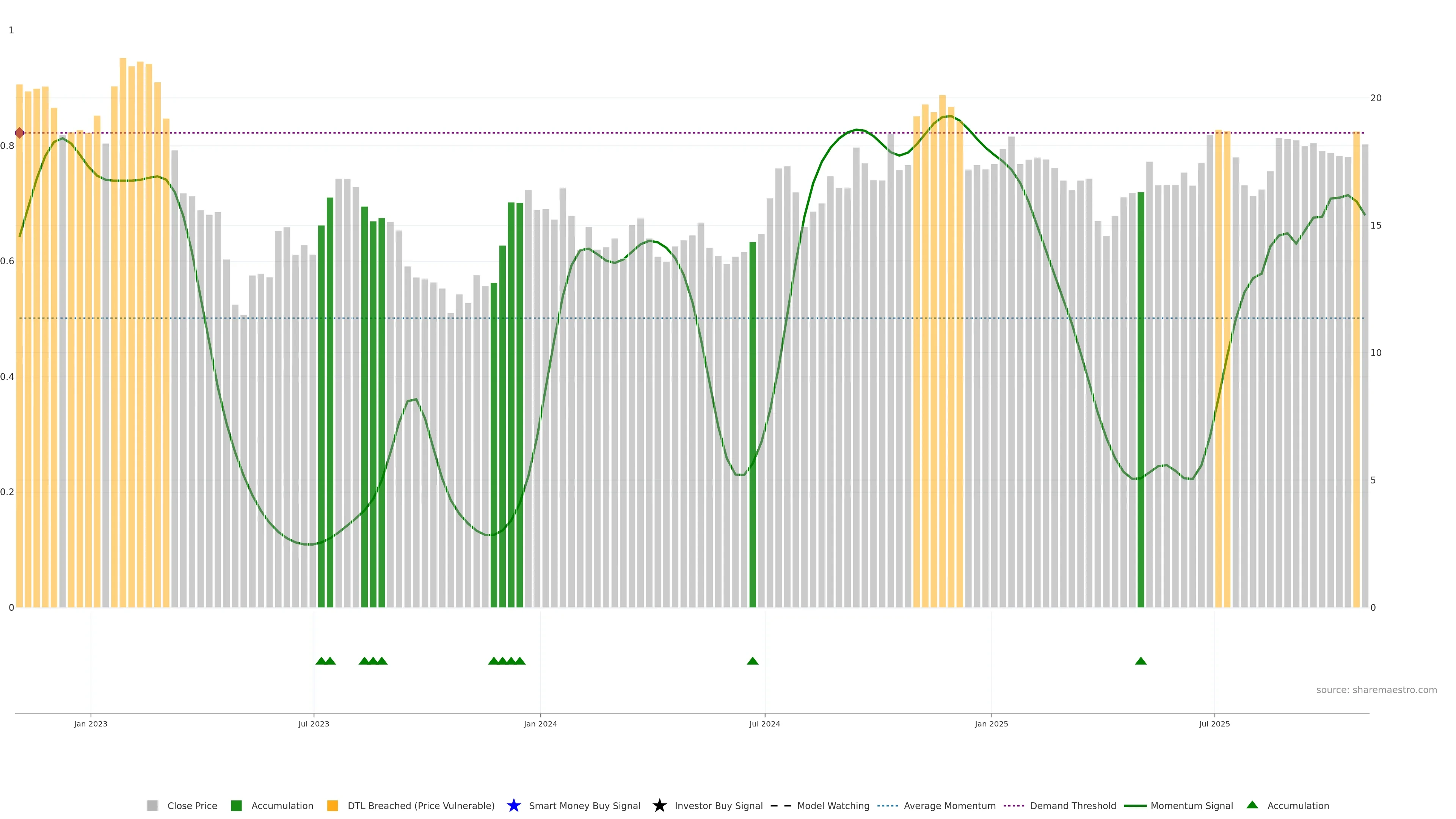Toggle the Demand Threshold legend label

pos(1073,805)
